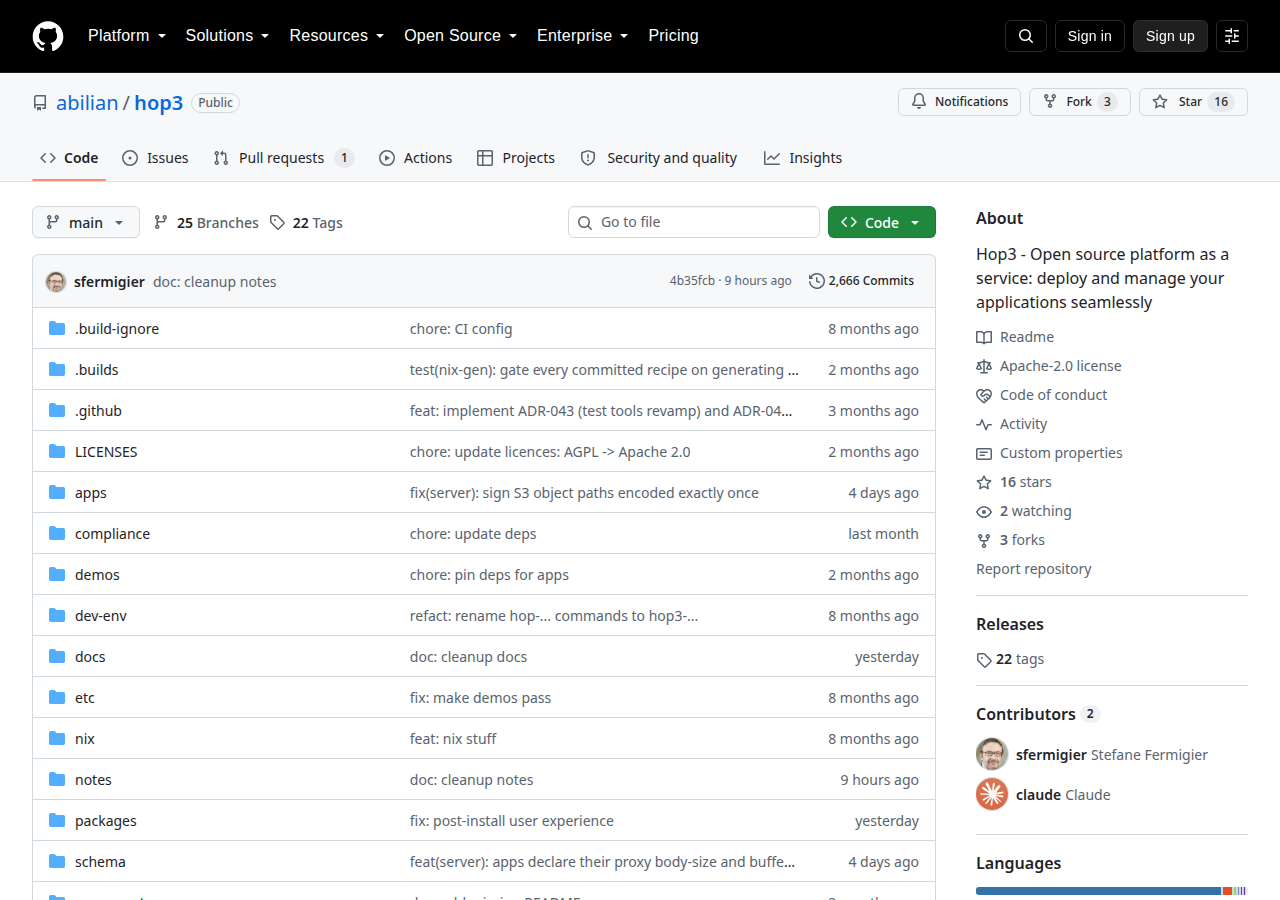Open the Actions tab

[415, 158]
